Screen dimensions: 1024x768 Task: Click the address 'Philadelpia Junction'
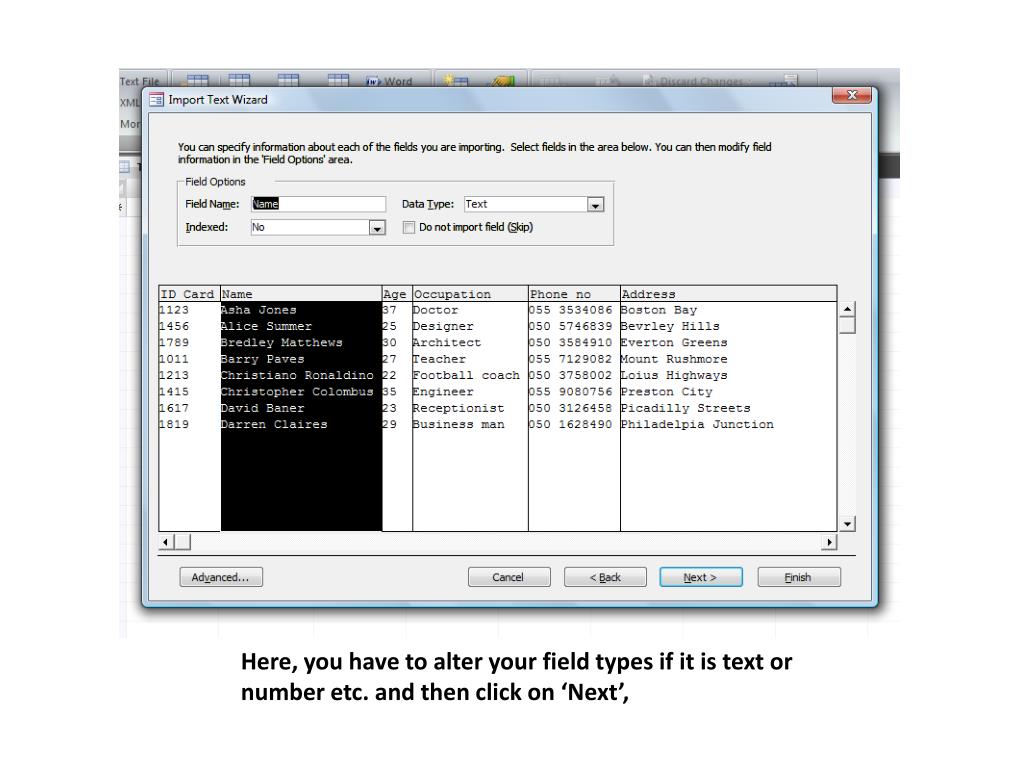pyautogui.click(x=697, y=424)
